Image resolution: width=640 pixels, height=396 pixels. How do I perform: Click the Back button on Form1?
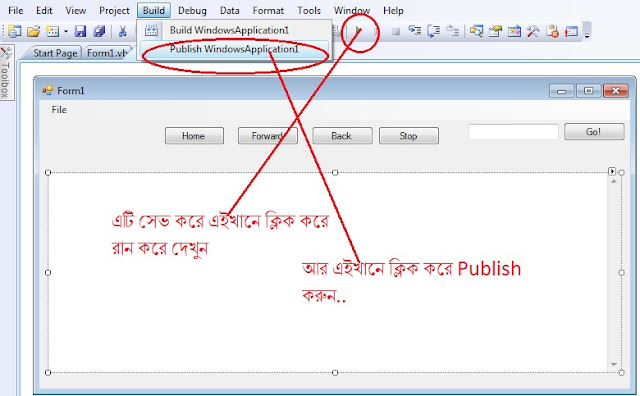[342, 136]
